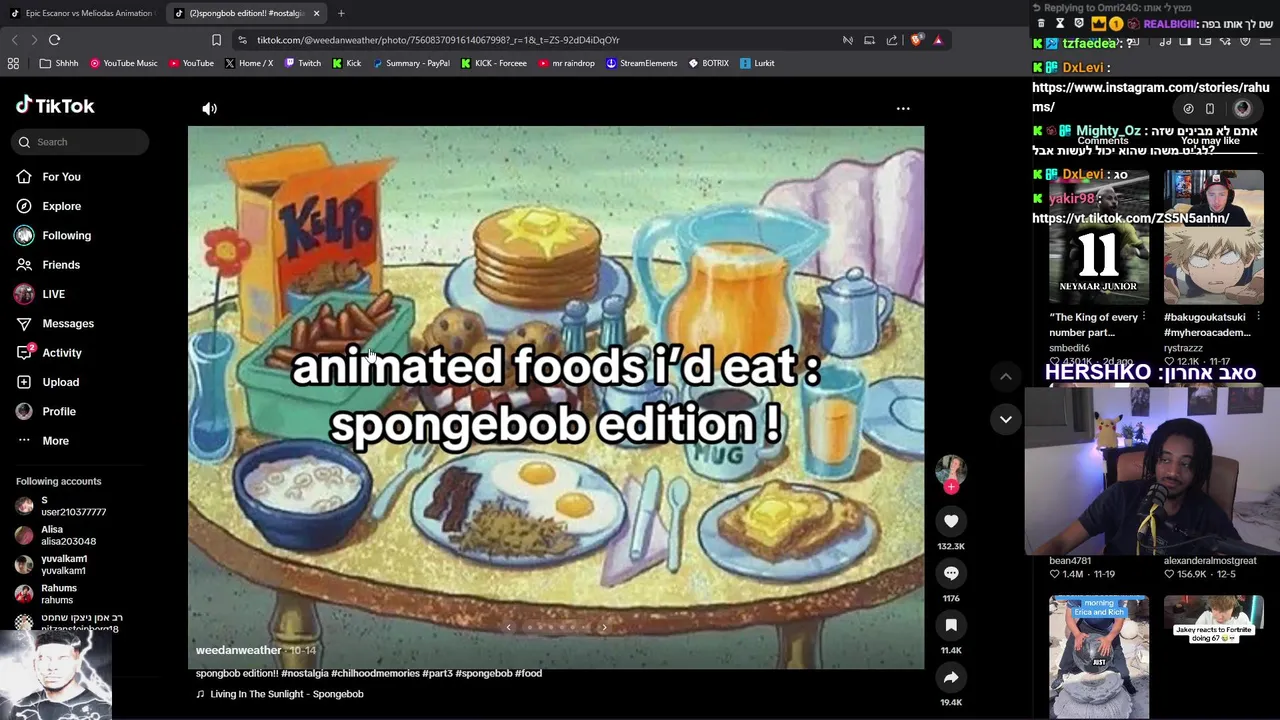The image size is (1280, 720).
Task: Open the Neymar Junior 11 video thumbnail
Action: tap(1099, 240)
